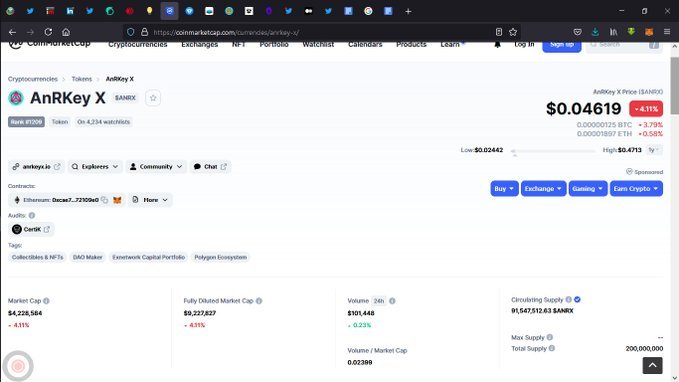
Task: Add token to MetaMask fox icon
Action: pyautogui.click(x=117, y=200)
